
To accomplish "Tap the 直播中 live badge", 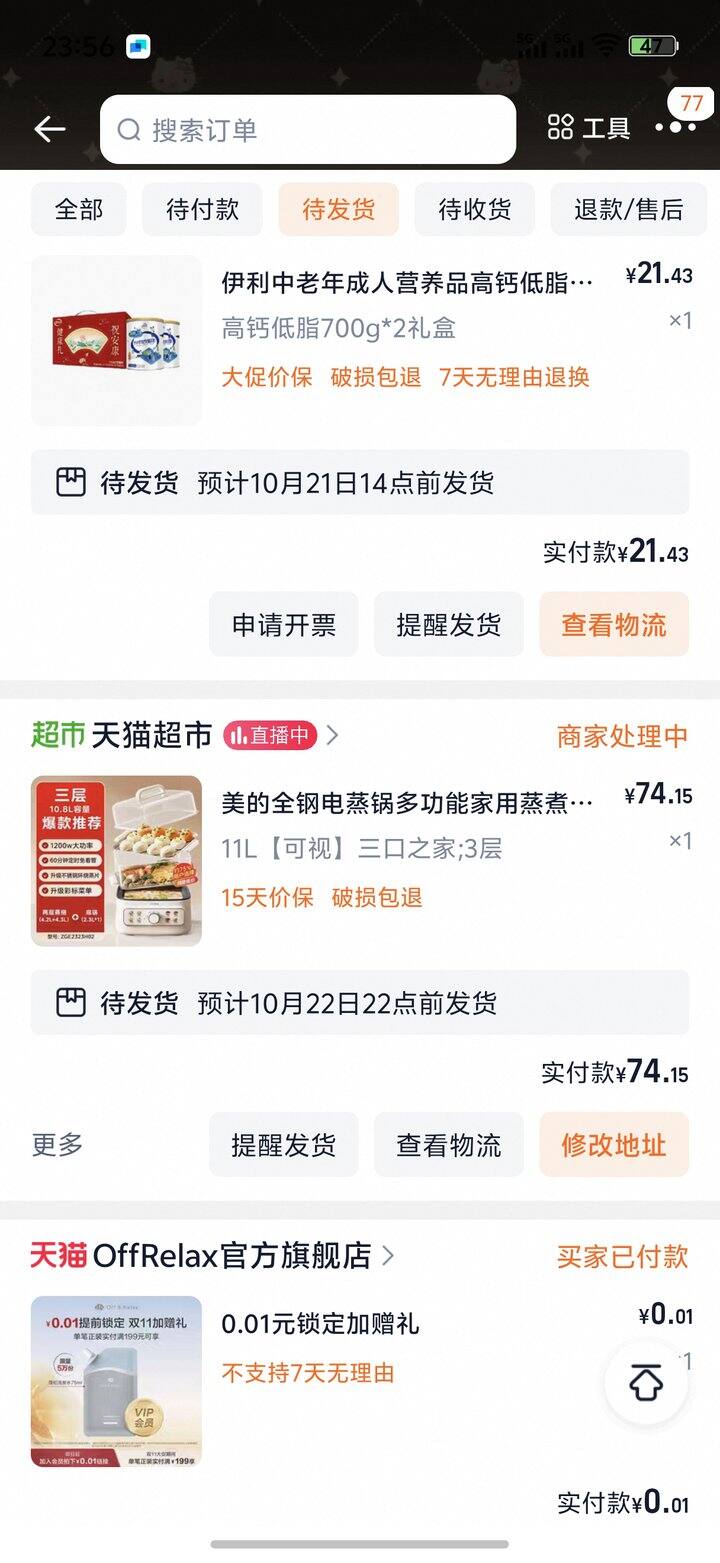I will [x=270, y=736].
